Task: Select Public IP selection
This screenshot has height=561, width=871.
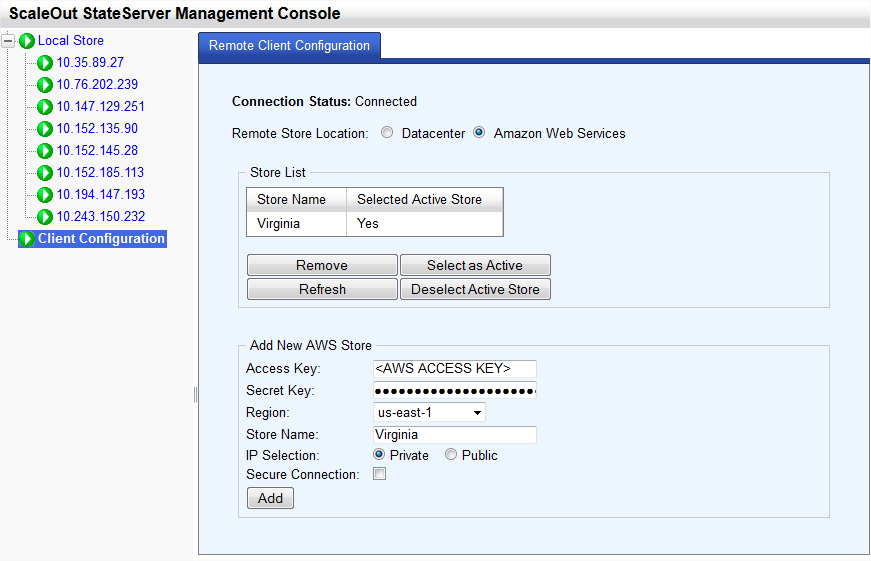Action: pyautogui.click(x=451, y=454)
